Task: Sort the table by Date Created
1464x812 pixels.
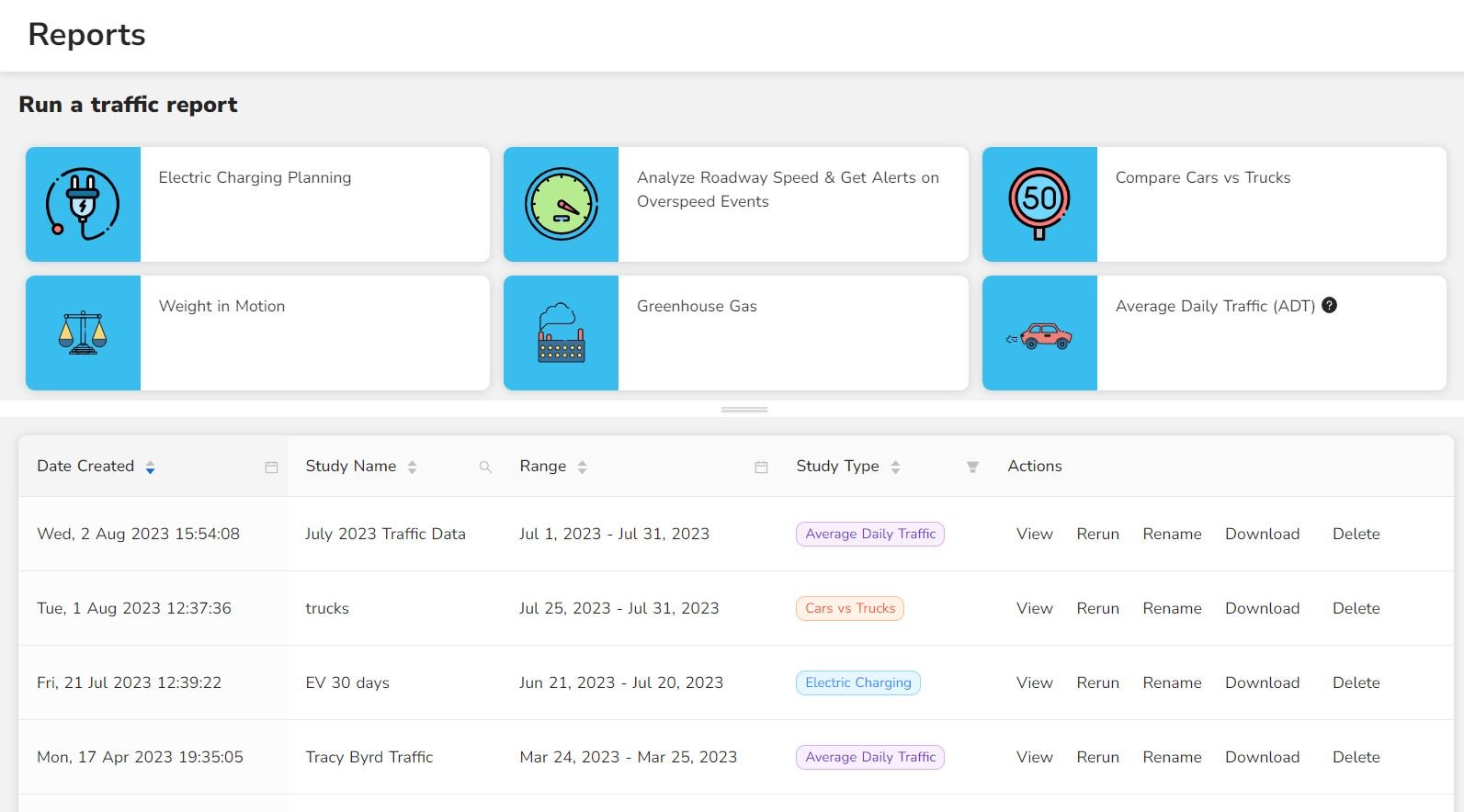Action: coord(150,468)
